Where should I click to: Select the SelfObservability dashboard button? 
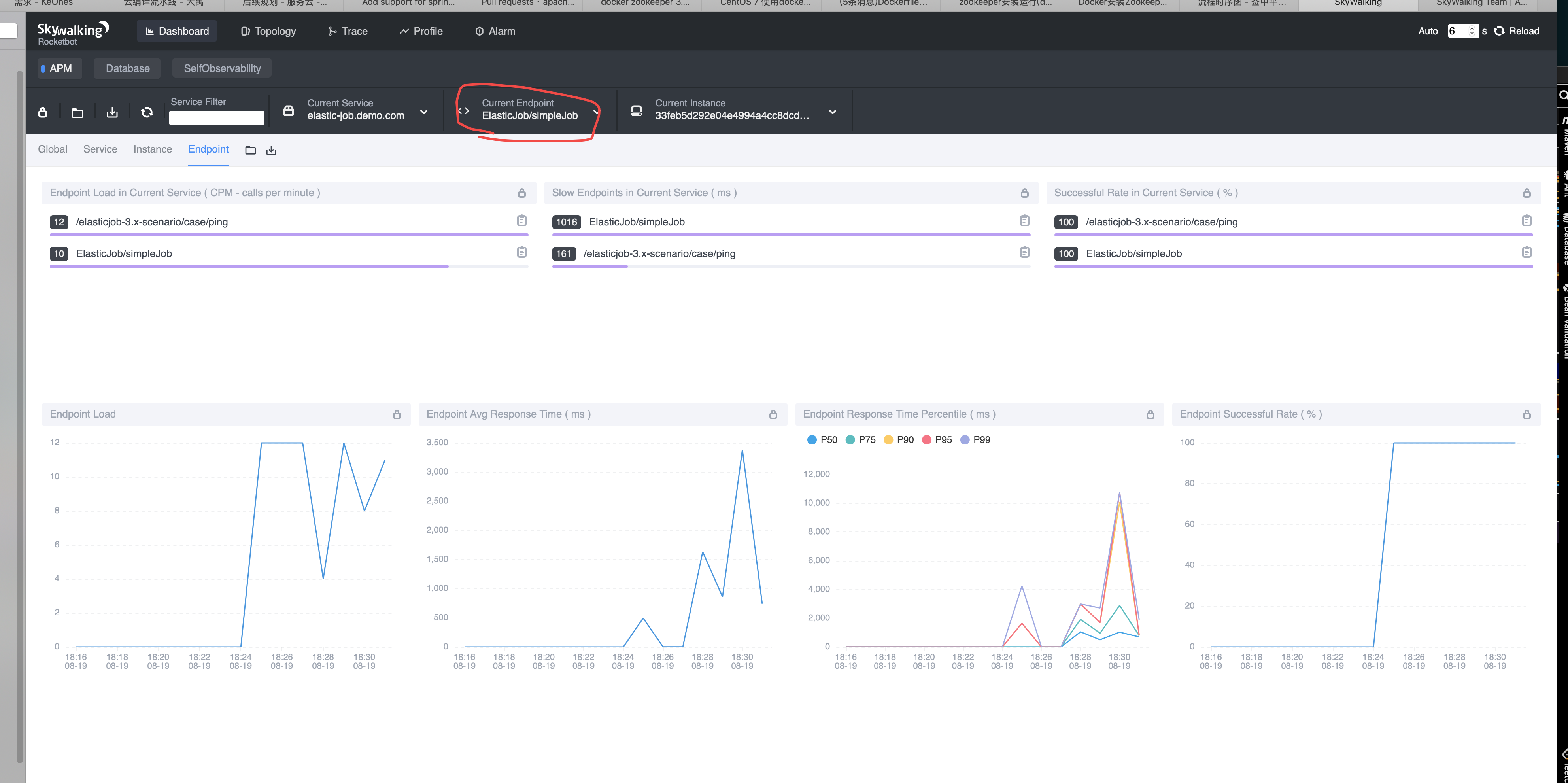tap(222, 68)
